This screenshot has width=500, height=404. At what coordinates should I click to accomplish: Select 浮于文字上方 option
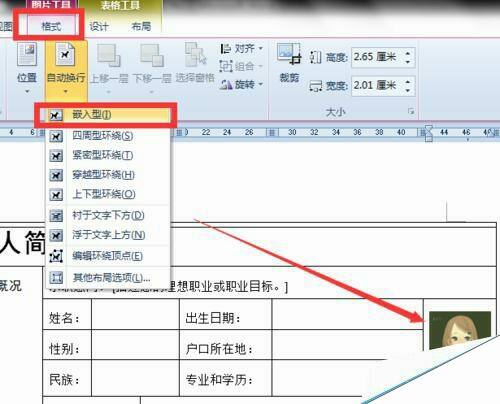pyautogui.click(x=108, y=235)
